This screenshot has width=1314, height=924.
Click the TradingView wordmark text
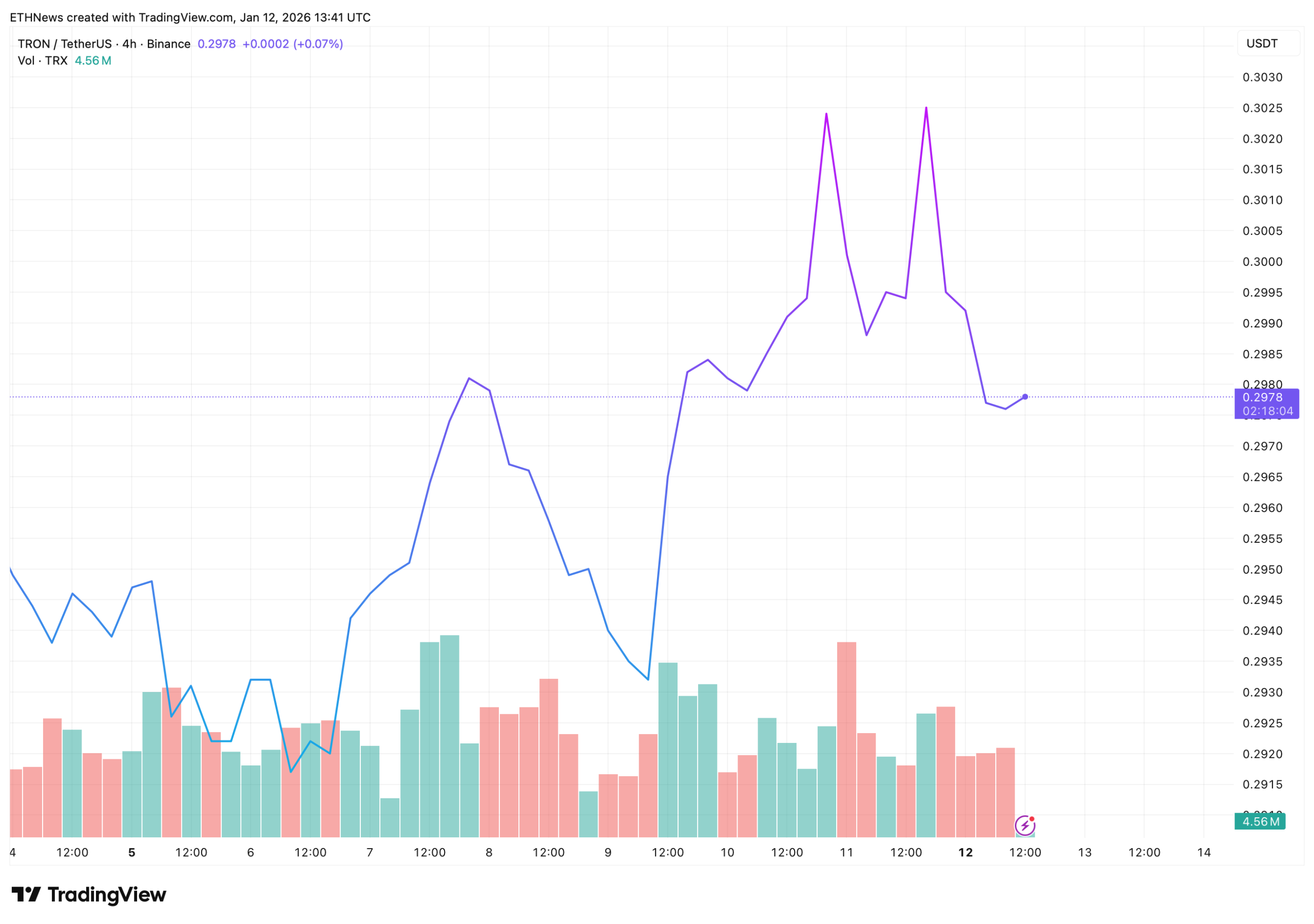tap(107, 894)
